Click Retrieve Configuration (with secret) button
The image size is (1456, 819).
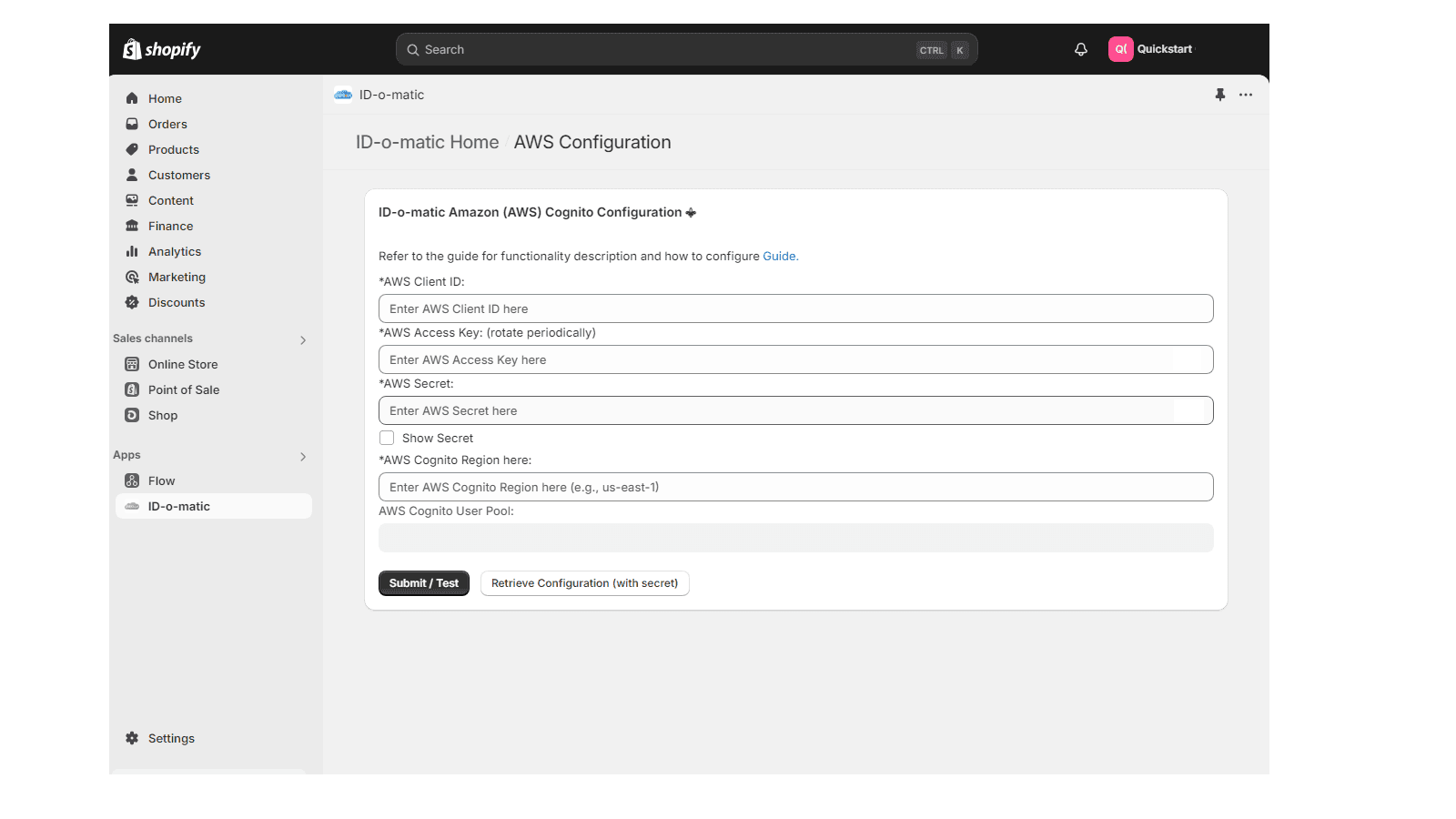tap(584, 583)
